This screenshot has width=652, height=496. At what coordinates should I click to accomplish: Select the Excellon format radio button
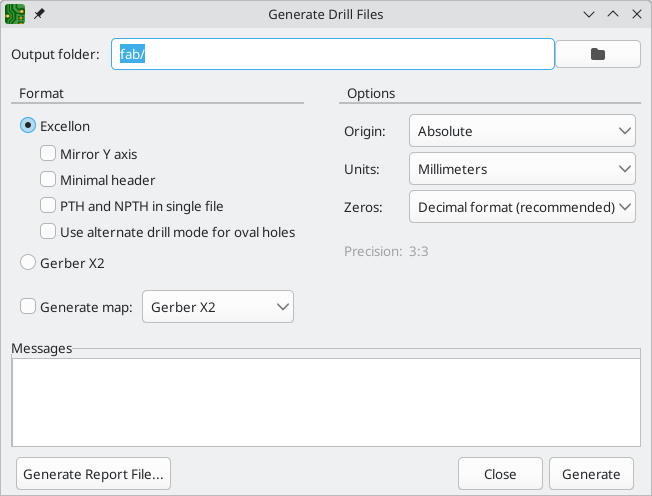28,125
